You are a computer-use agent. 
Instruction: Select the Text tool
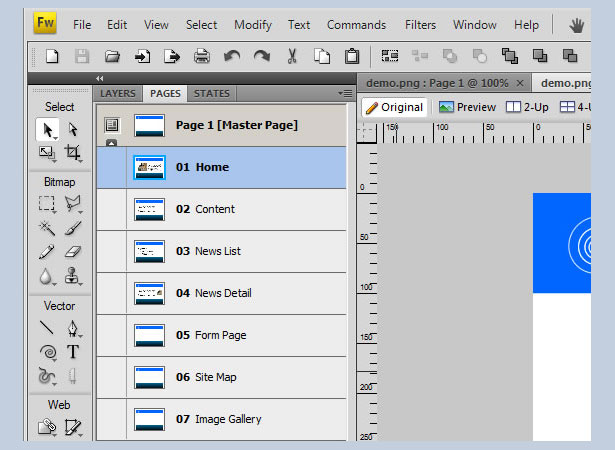tap(73, 352)
